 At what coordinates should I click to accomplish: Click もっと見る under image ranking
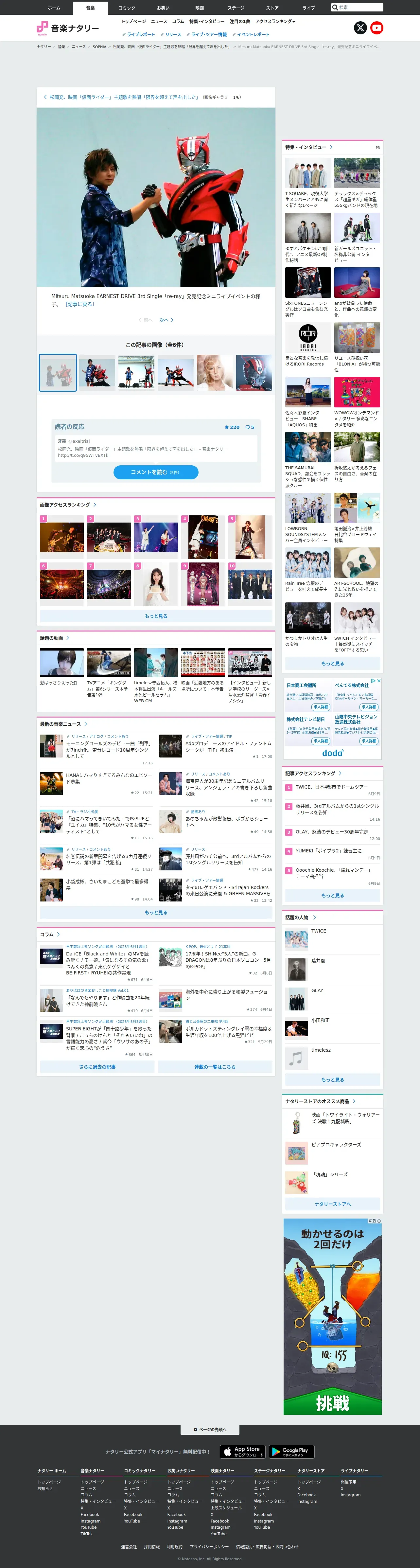[x=156, y=616]
